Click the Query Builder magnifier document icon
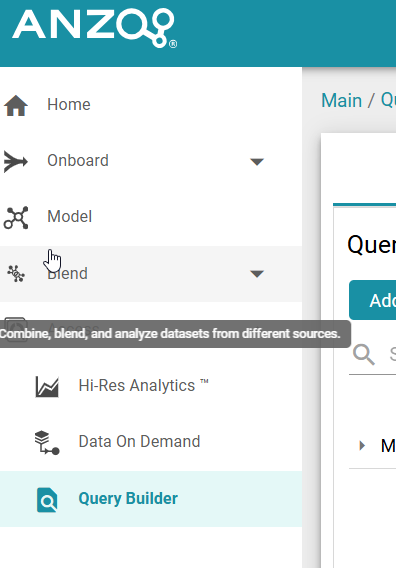Viewport: 396px width, 568px height. pyautogui.click(x=47, y=500)
